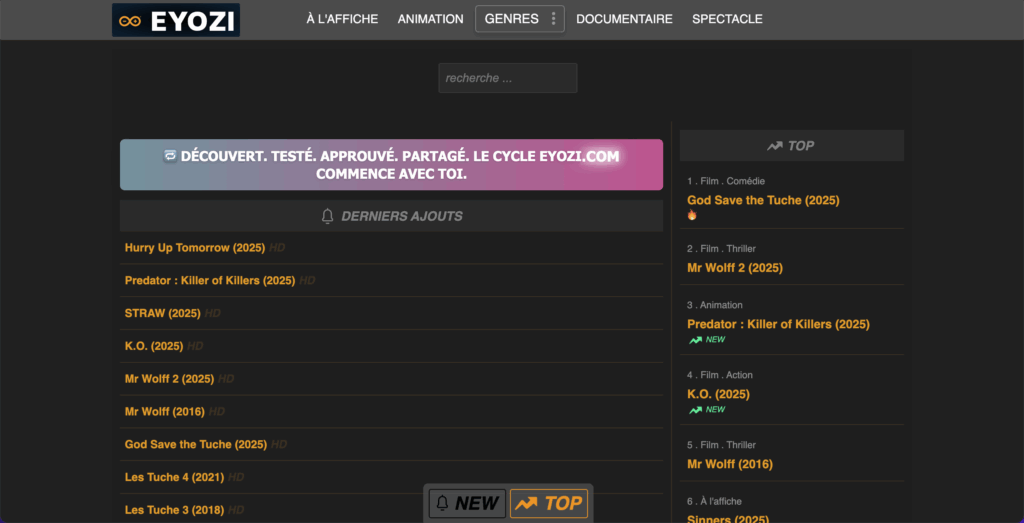Screen dimensions: 1024x523
Task: Expand the GENRES dropdown menu
Action: click(x=511, y=19)
